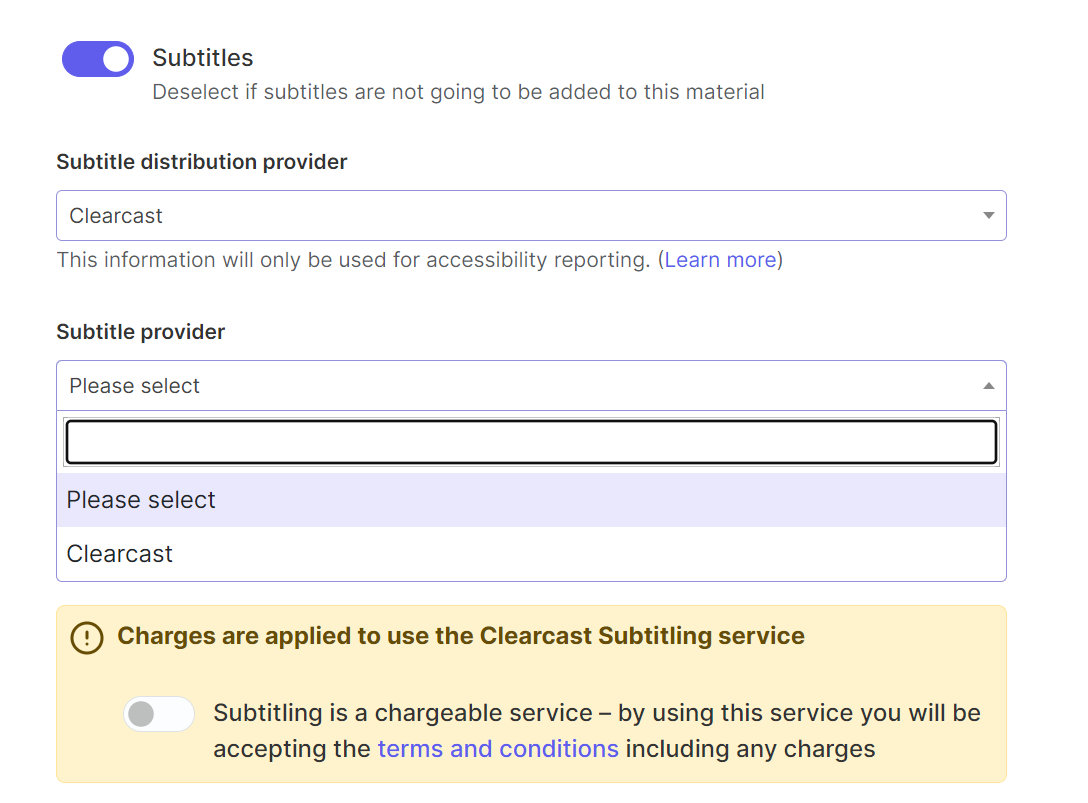Click the charges warning heading text
The width and height of the screenshot is (1088, 803).
[x=461, y=636]
